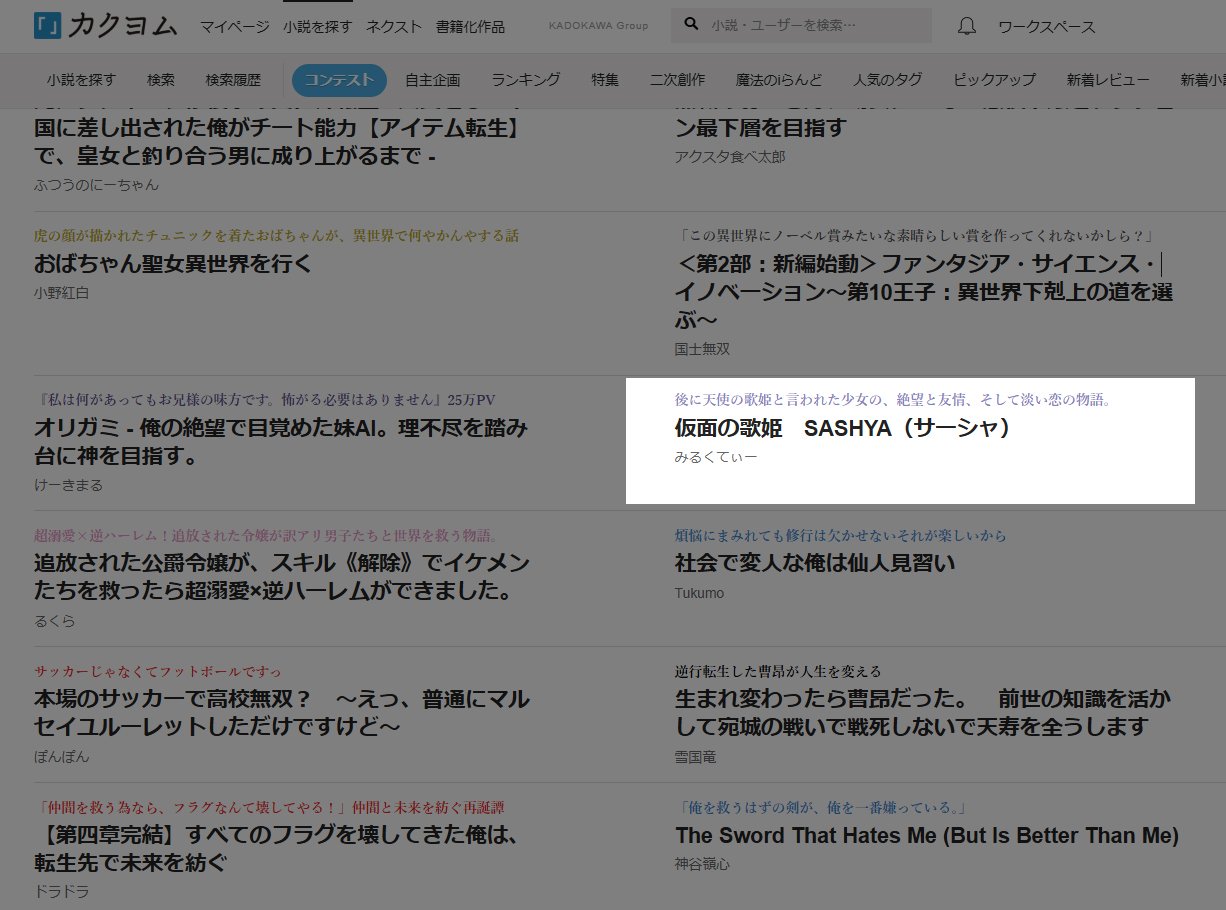Open author みるくてぃー profile
This screenshot has width=1226, height=910.
tap(716, 457)
